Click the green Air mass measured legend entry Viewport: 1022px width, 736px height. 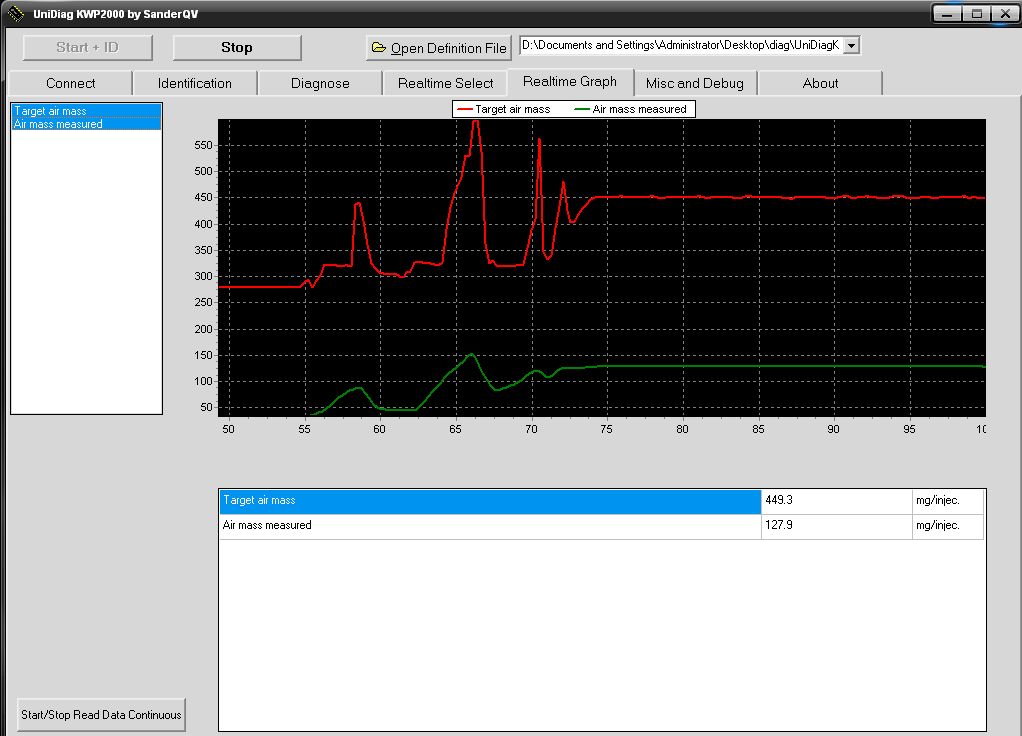(x=631, y=109)
